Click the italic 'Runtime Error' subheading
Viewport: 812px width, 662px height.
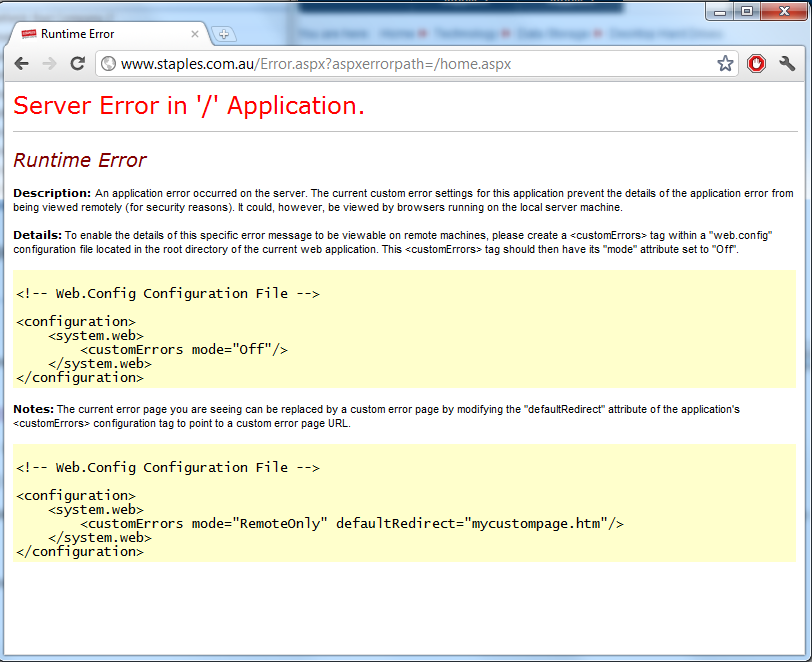pos(80,161)
